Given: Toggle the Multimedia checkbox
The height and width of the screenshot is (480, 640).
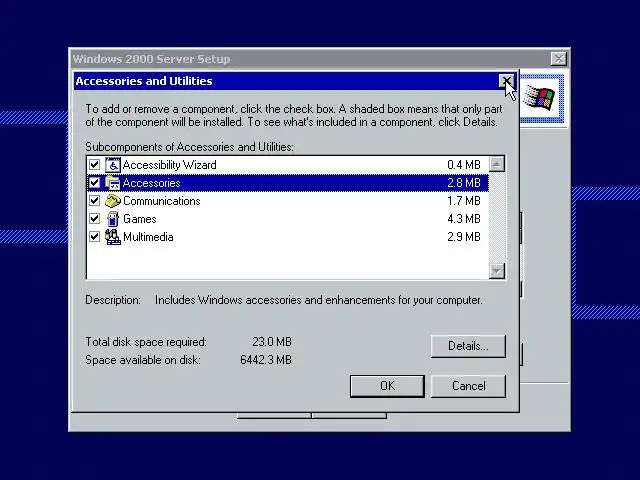Looking at the screenshot, I should click(x=94, y=237).
